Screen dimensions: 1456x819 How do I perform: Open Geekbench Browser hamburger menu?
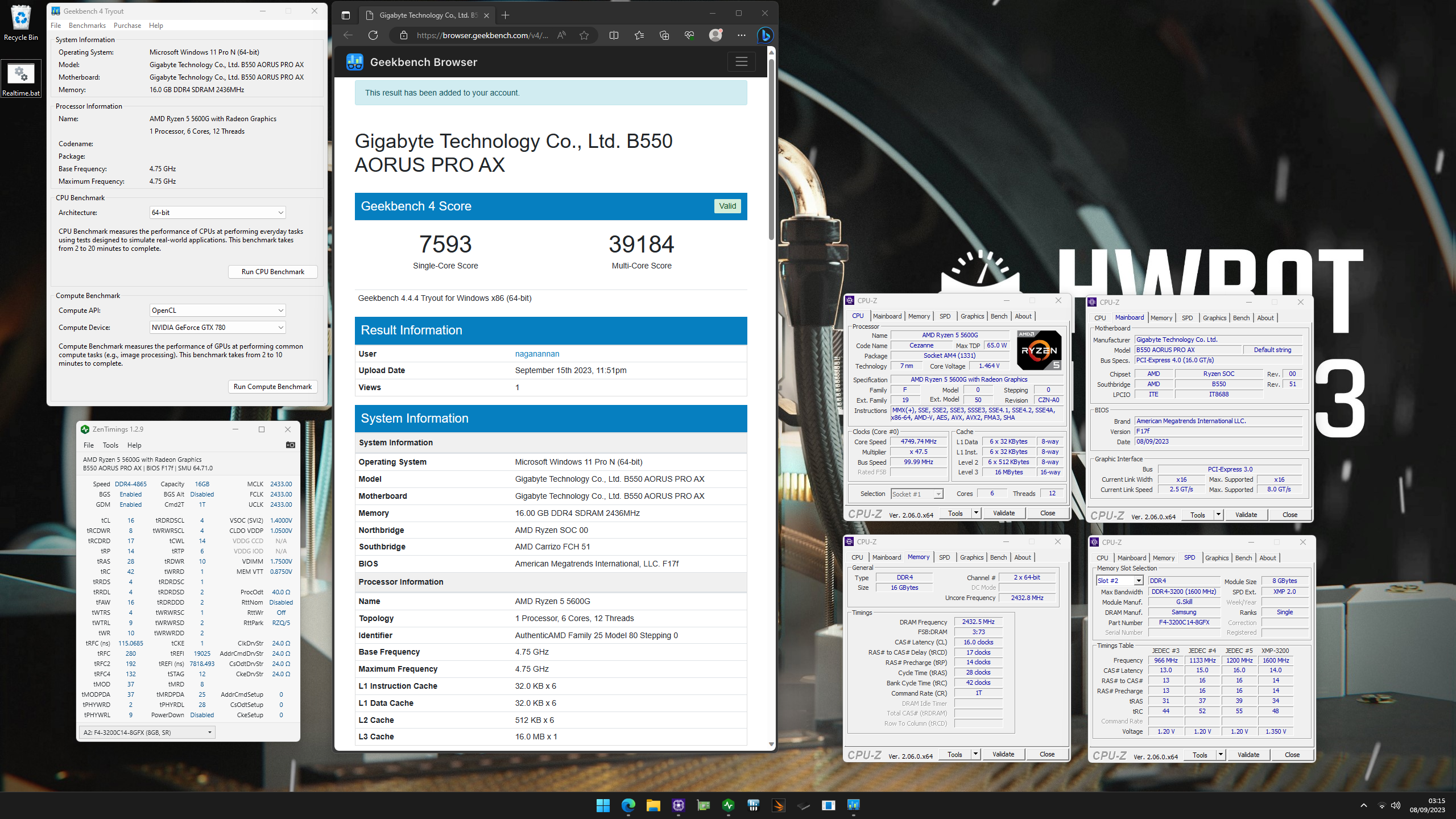(x=741, y=61)
